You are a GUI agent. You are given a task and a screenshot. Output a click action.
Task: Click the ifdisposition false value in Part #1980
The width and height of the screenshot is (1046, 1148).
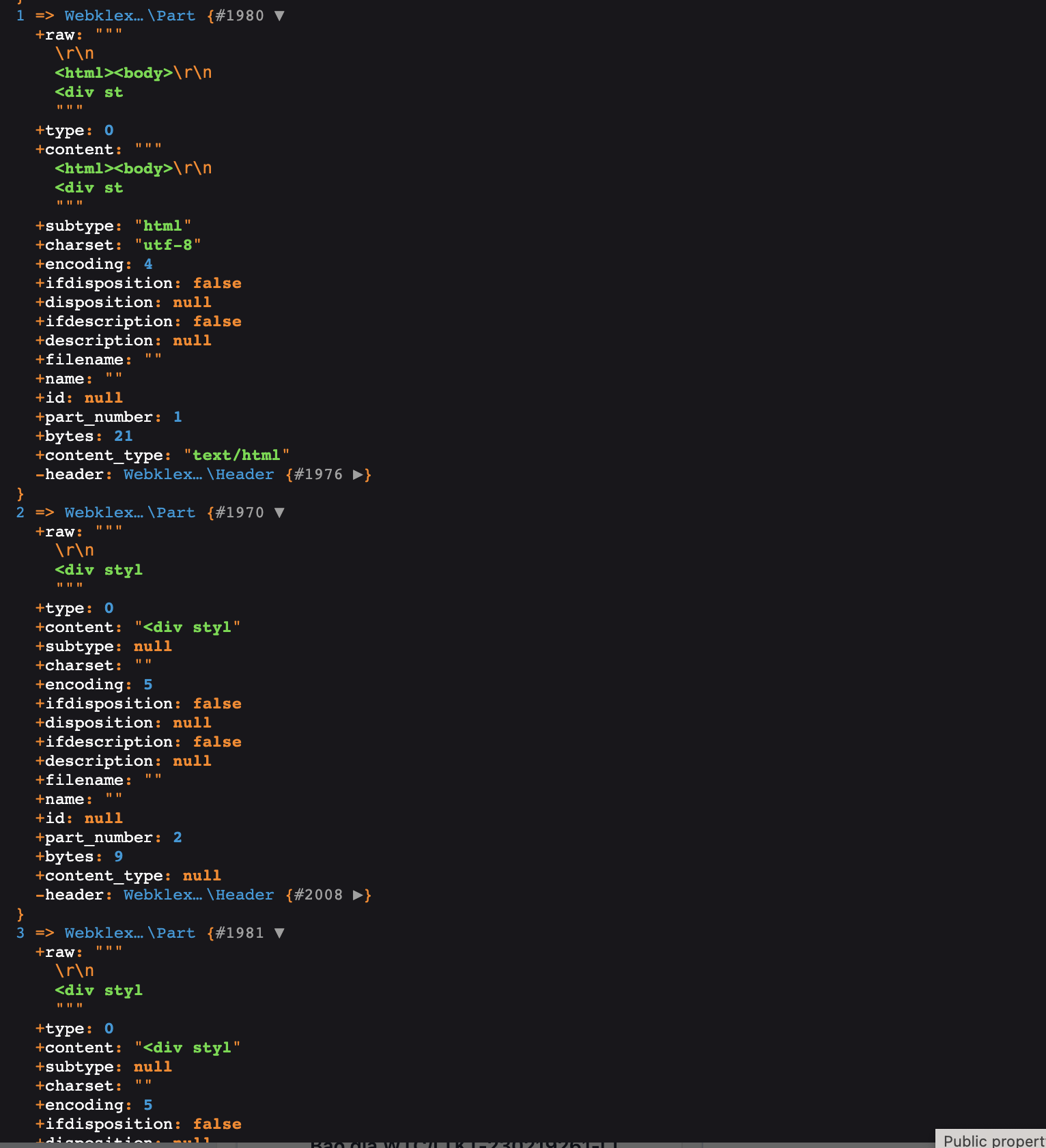(217, 283)
